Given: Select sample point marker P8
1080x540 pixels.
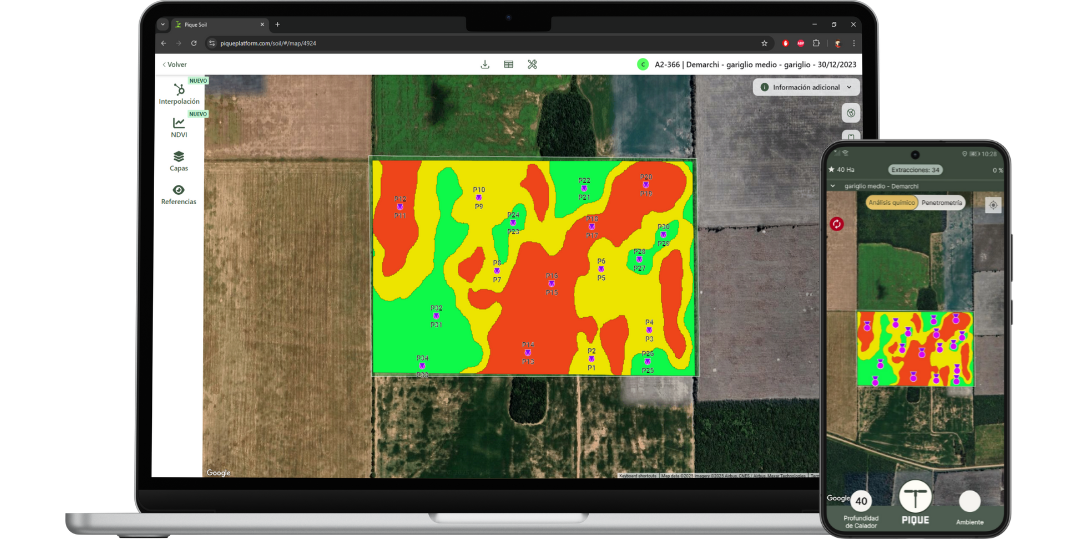Looking at the screenshot, I should click(x=497, y=271).
